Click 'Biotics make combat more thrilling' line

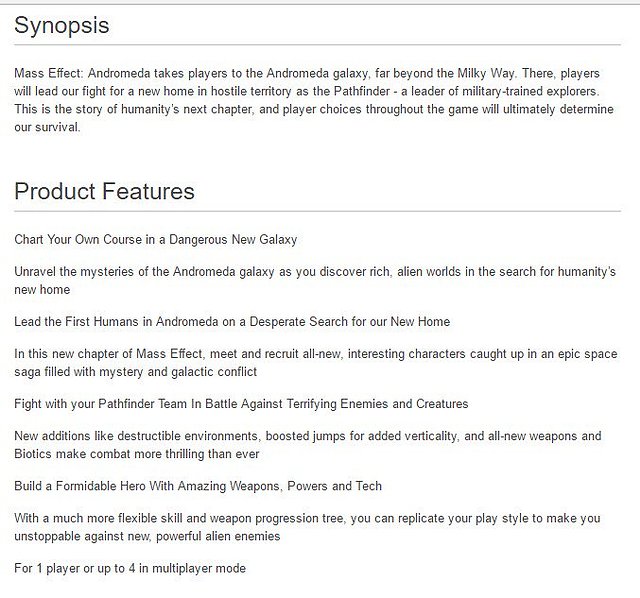click(x=137, y=454)
